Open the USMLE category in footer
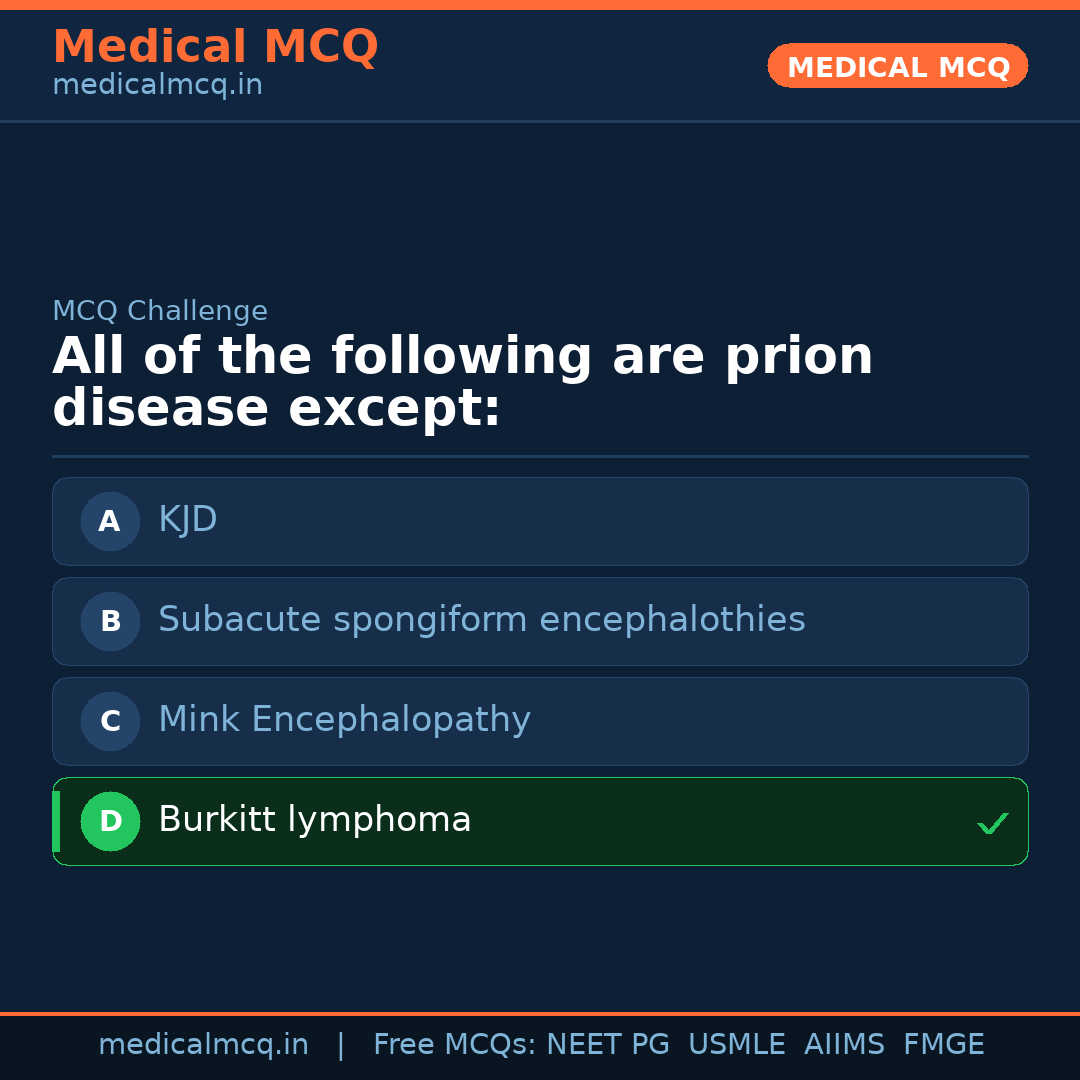1080x1080 pixels. (x=737, y=1044)
